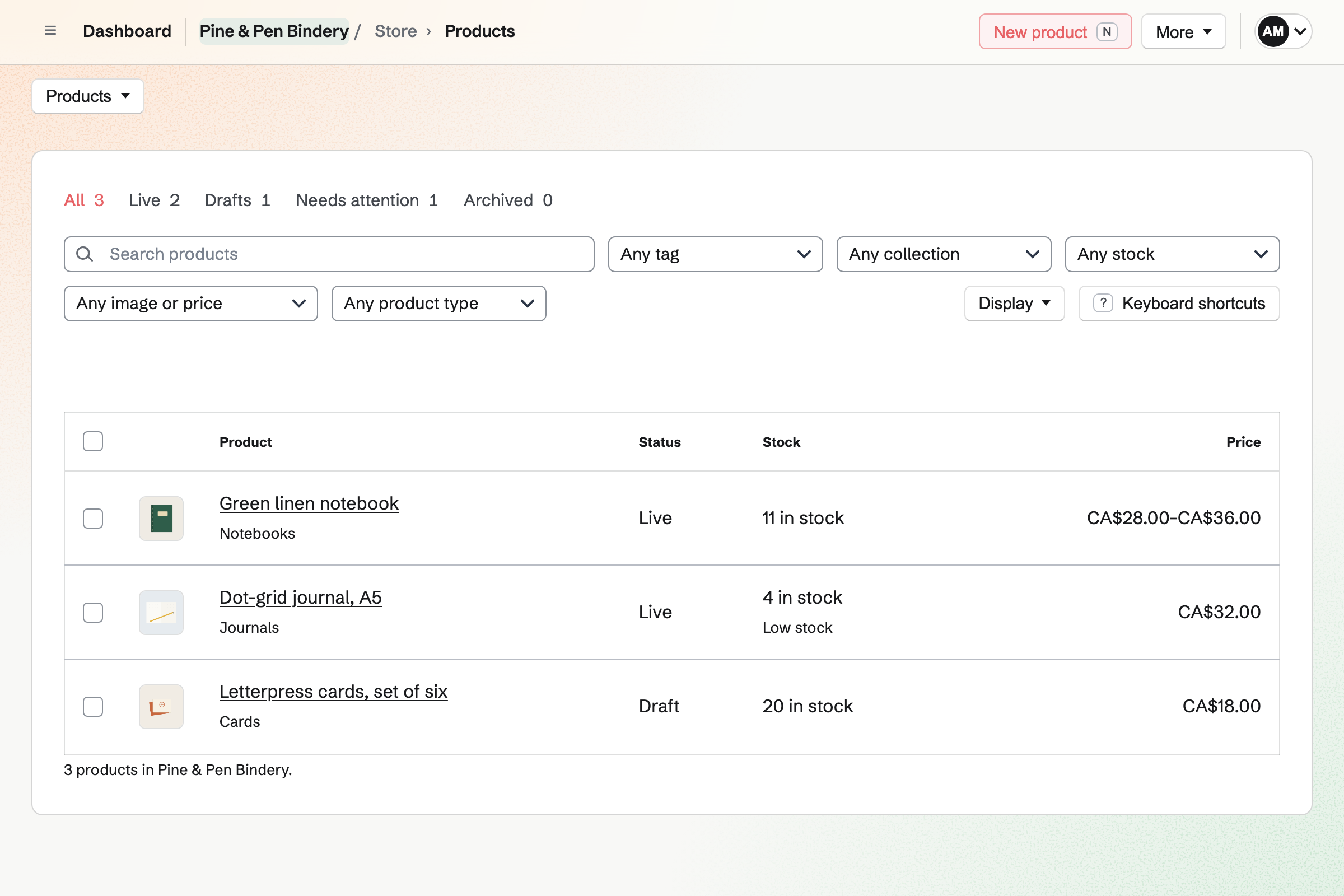Viewport: 1344px width, 896px height.
Task: Click the search magnifier icon
Action: pos(85,254)
